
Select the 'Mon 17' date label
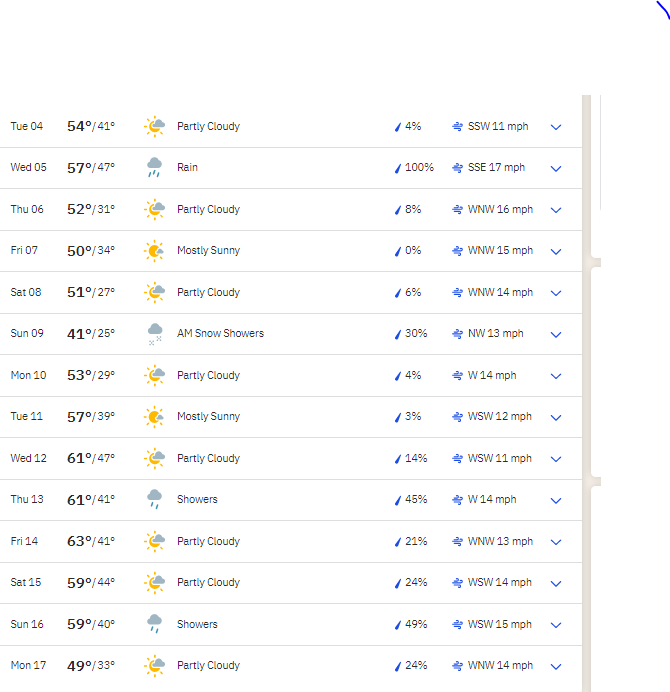[28, 665]
